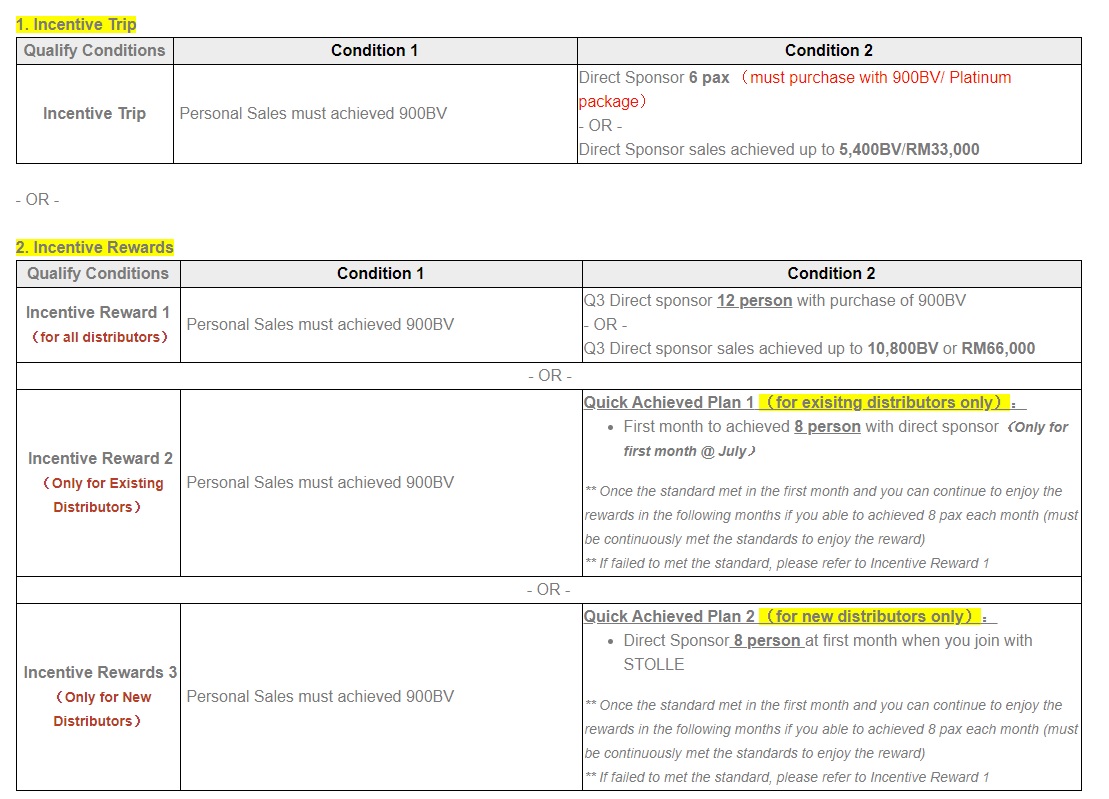1109x799 pixels.
Task: Click 'If failed to met the standard' note in Reward 2
Action: [787, 564]
